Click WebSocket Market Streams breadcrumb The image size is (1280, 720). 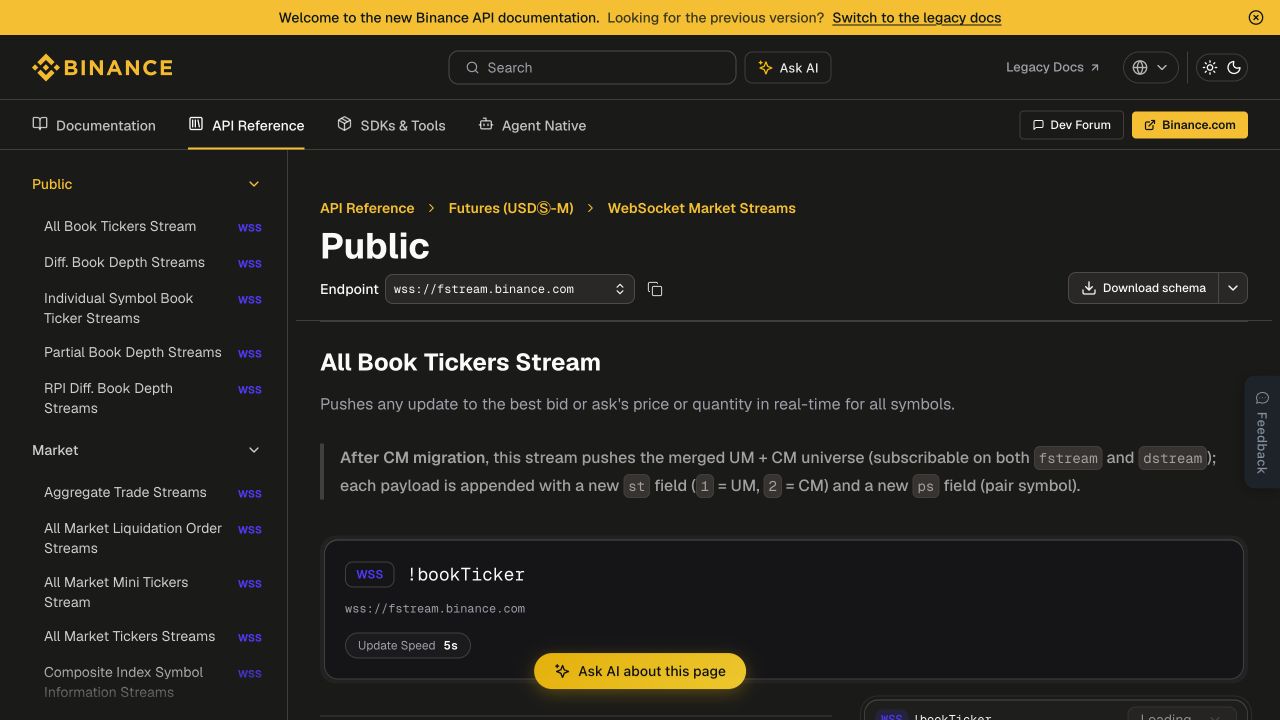click(702, 208)
